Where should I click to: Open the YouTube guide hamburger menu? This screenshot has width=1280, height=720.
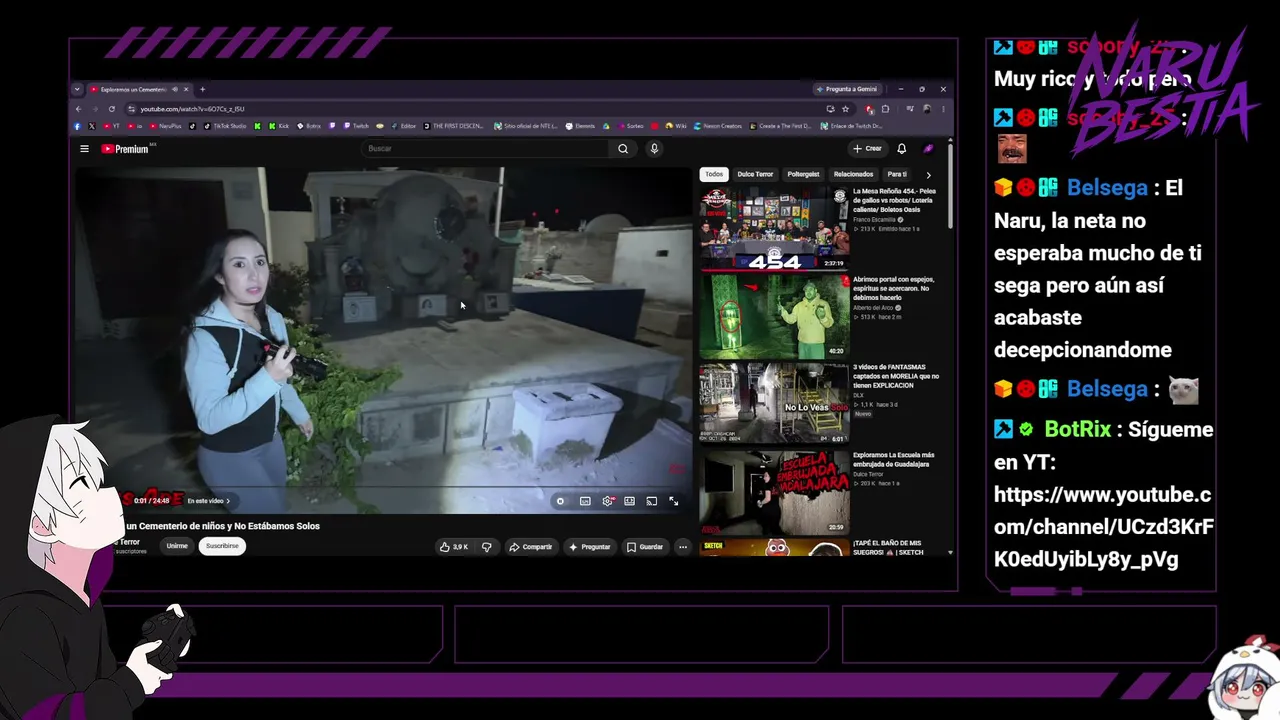click(x=85, y=149)
